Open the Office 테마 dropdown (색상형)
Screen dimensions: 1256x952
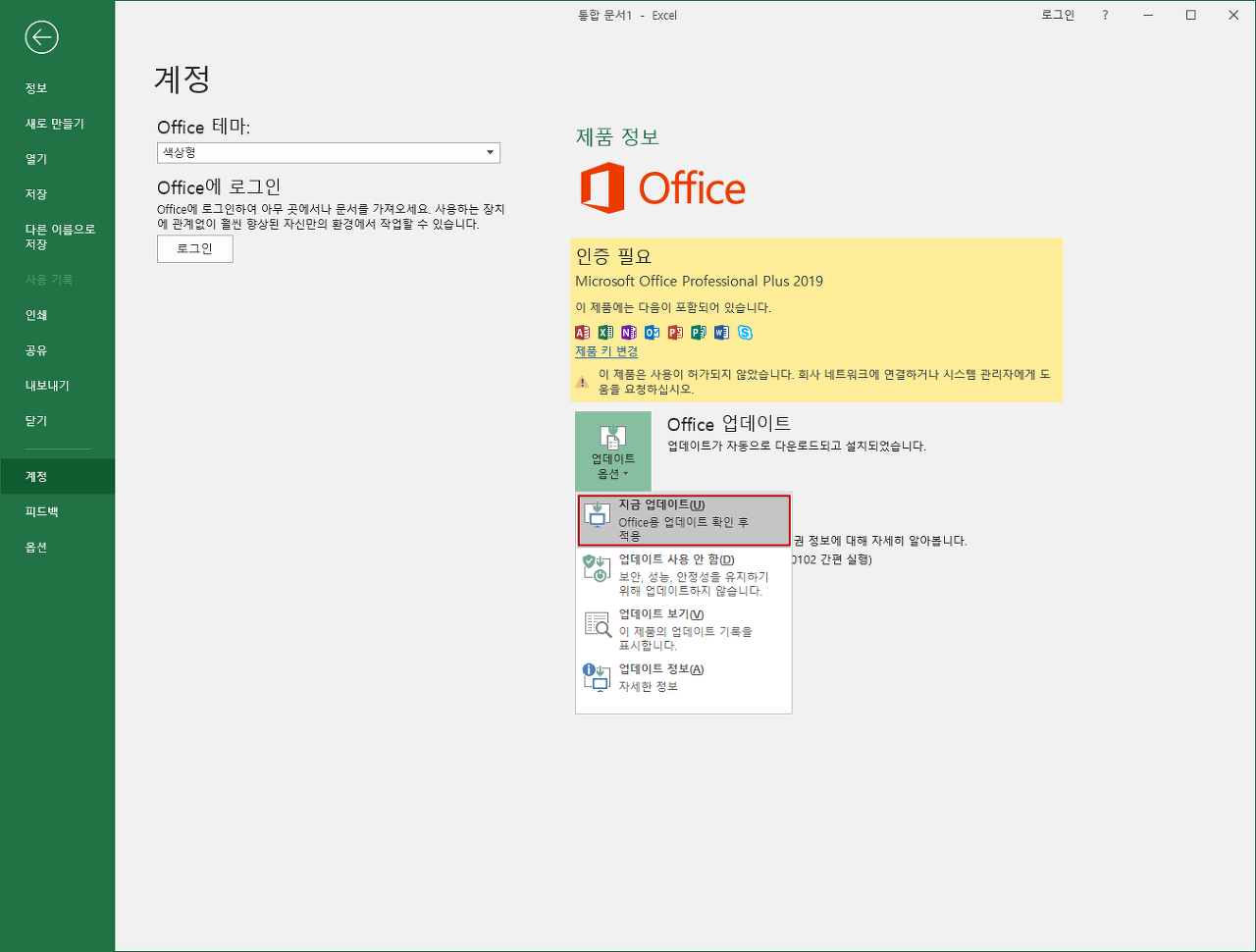click(329, 153)
